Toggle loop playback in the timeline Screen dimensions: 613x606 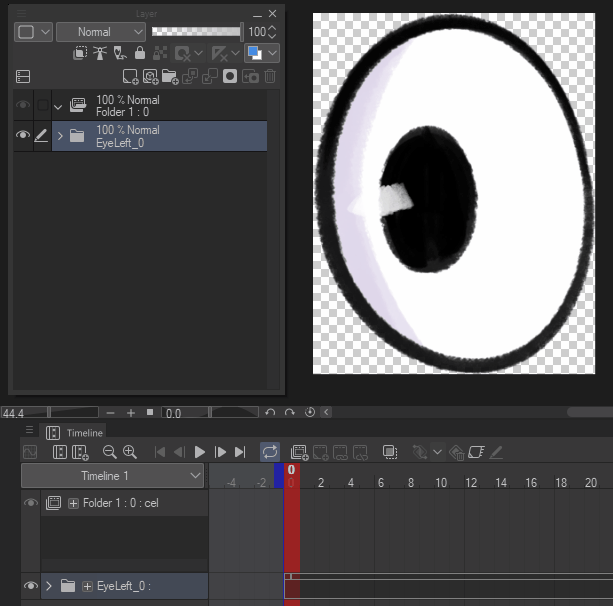[270, 452]
